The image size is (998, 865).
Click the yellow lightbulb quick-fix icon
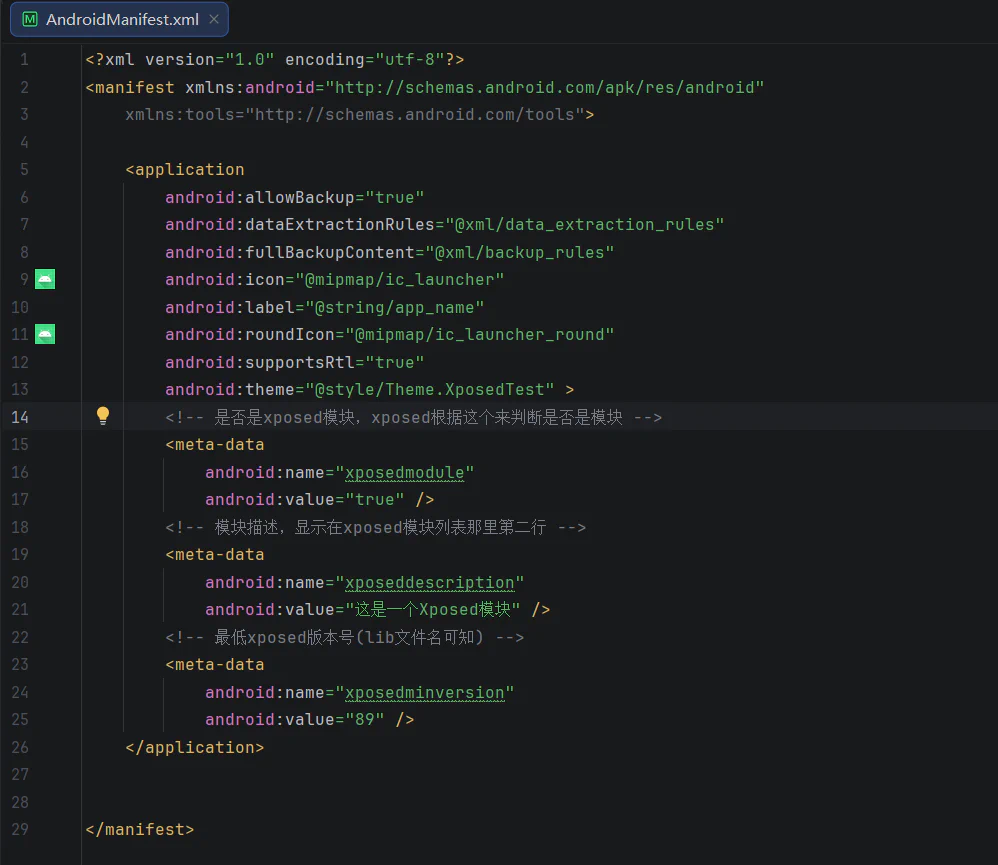pyautogui.click(x=102, y=416)
